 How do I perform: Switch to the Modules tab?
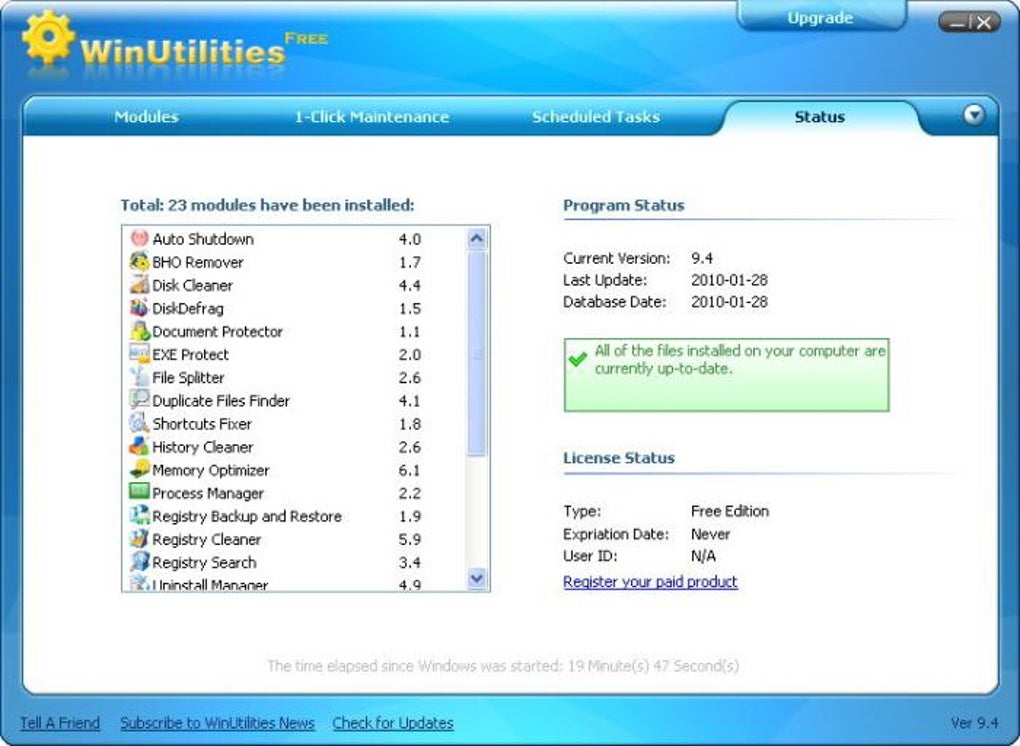pyautogui.click(x=146, y=117)
